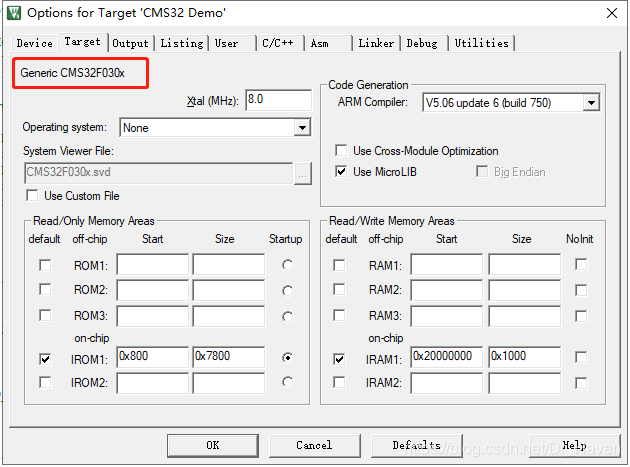Select ROM3 Startup radio button
This screenshot has height=467, width=630.
tap(287, 317)
